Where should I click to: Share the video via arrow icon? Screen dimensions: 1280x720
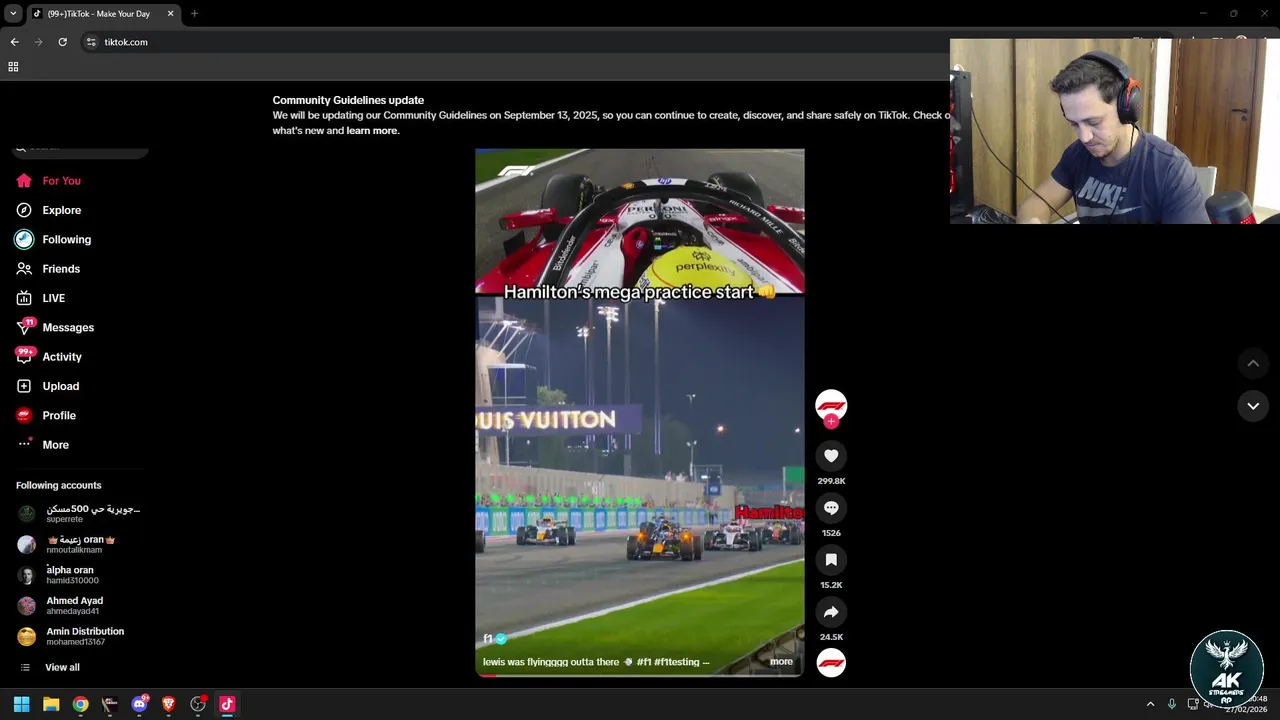tap(831, 612)
